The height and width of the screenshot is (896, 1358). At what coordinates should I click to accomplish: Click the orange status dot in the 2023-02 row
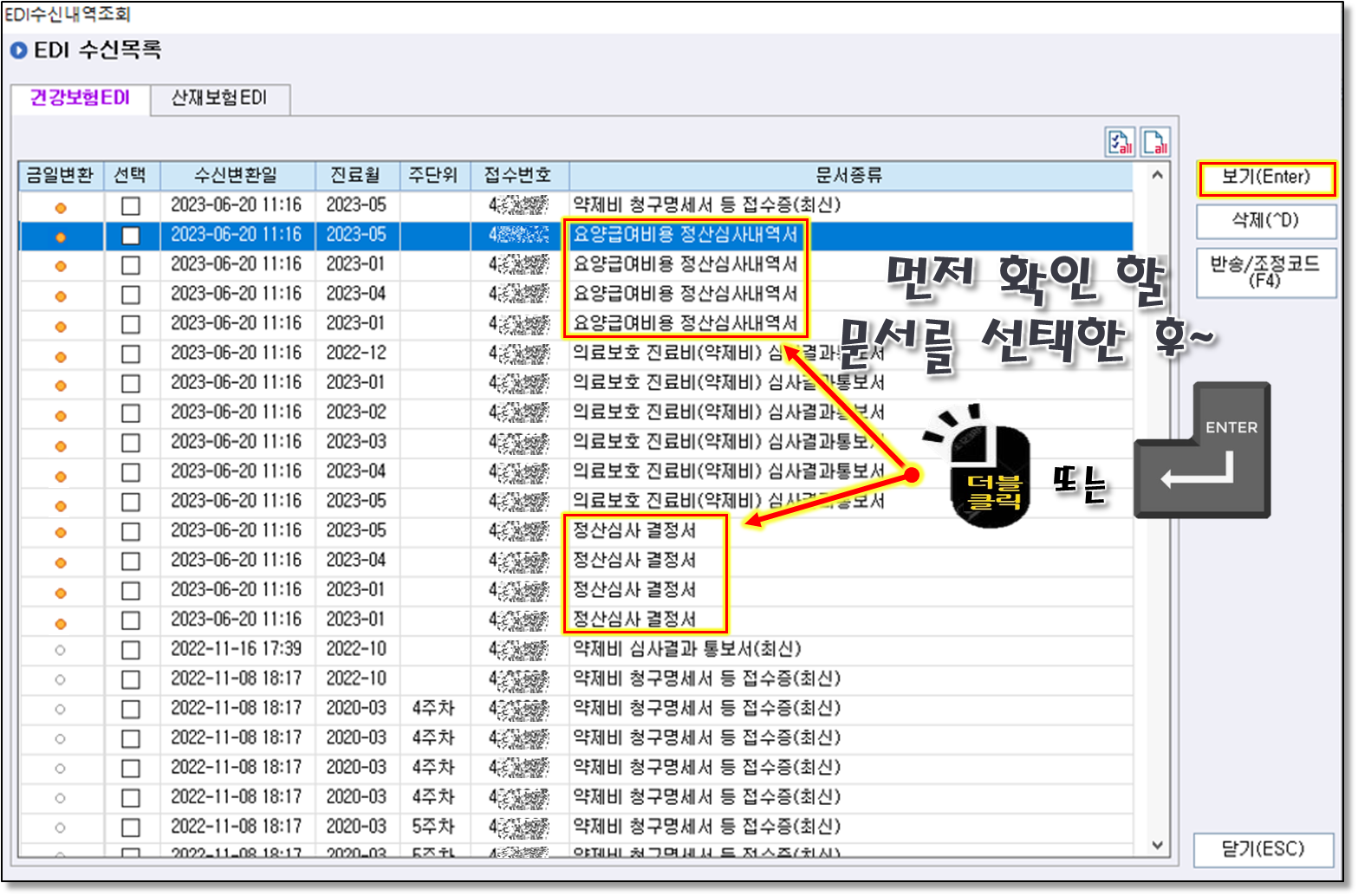61,415
